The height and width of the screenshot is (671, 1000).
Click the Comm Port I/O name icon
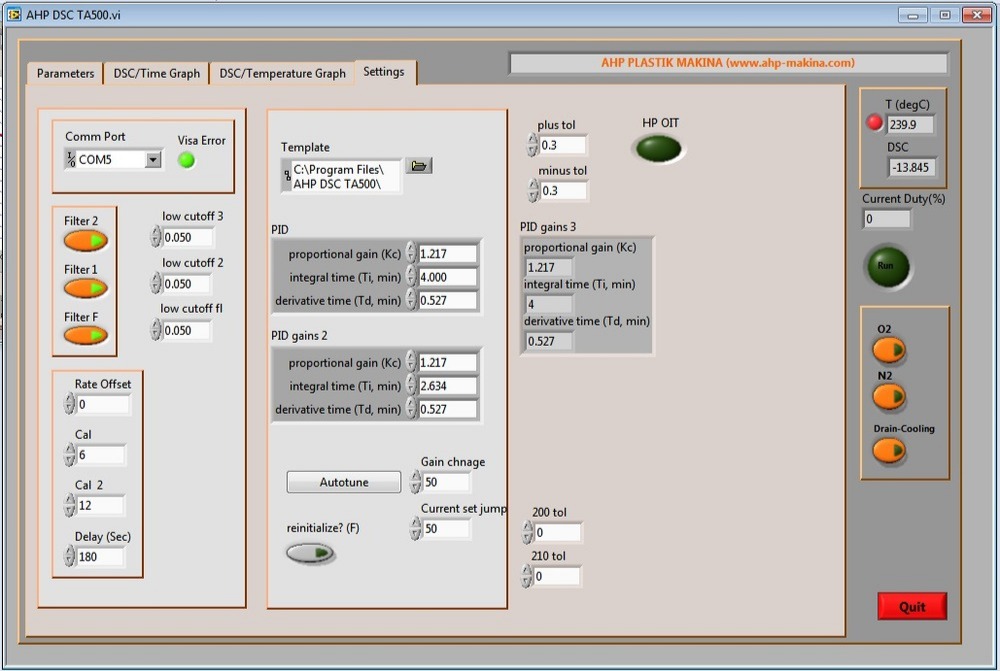click(x=71, y=159)
